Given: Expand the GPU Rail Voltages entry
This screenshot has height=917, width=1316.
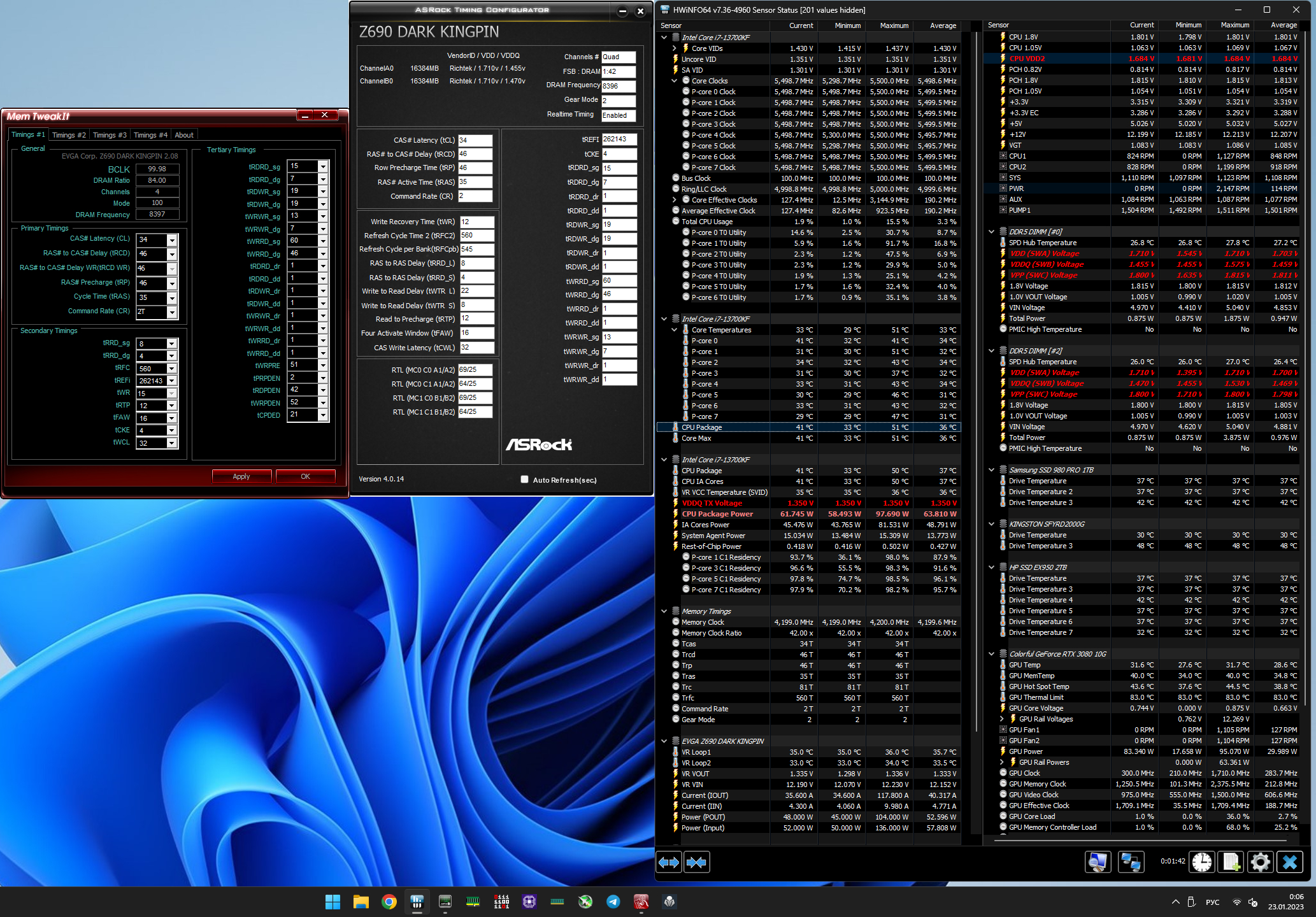Looking at the screenshot, I should click(x=1002, y=719).
